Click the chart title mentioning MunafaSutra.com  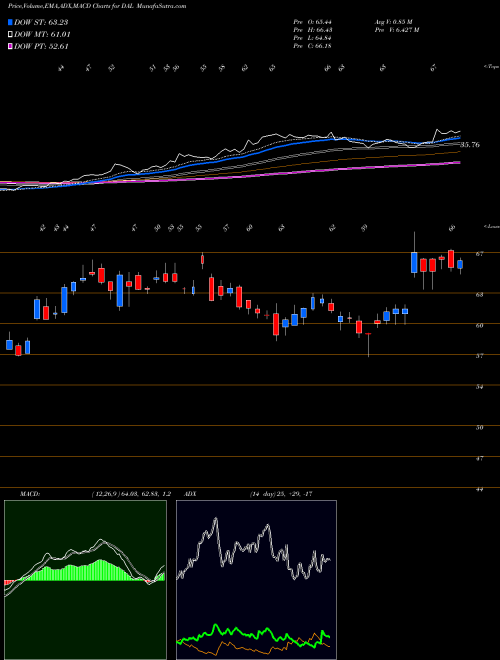97,7
